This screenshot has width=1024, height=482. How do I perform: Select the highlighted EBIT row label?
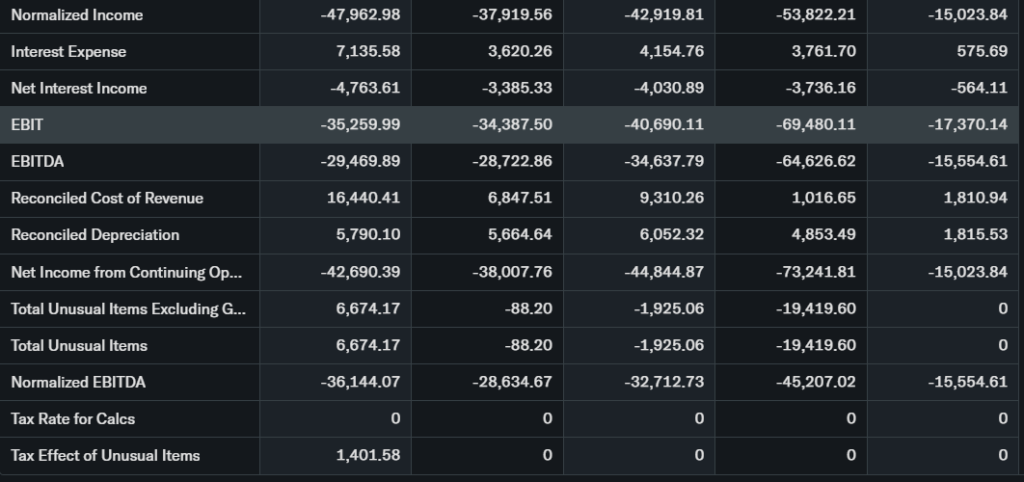click(x=28, y=124)
